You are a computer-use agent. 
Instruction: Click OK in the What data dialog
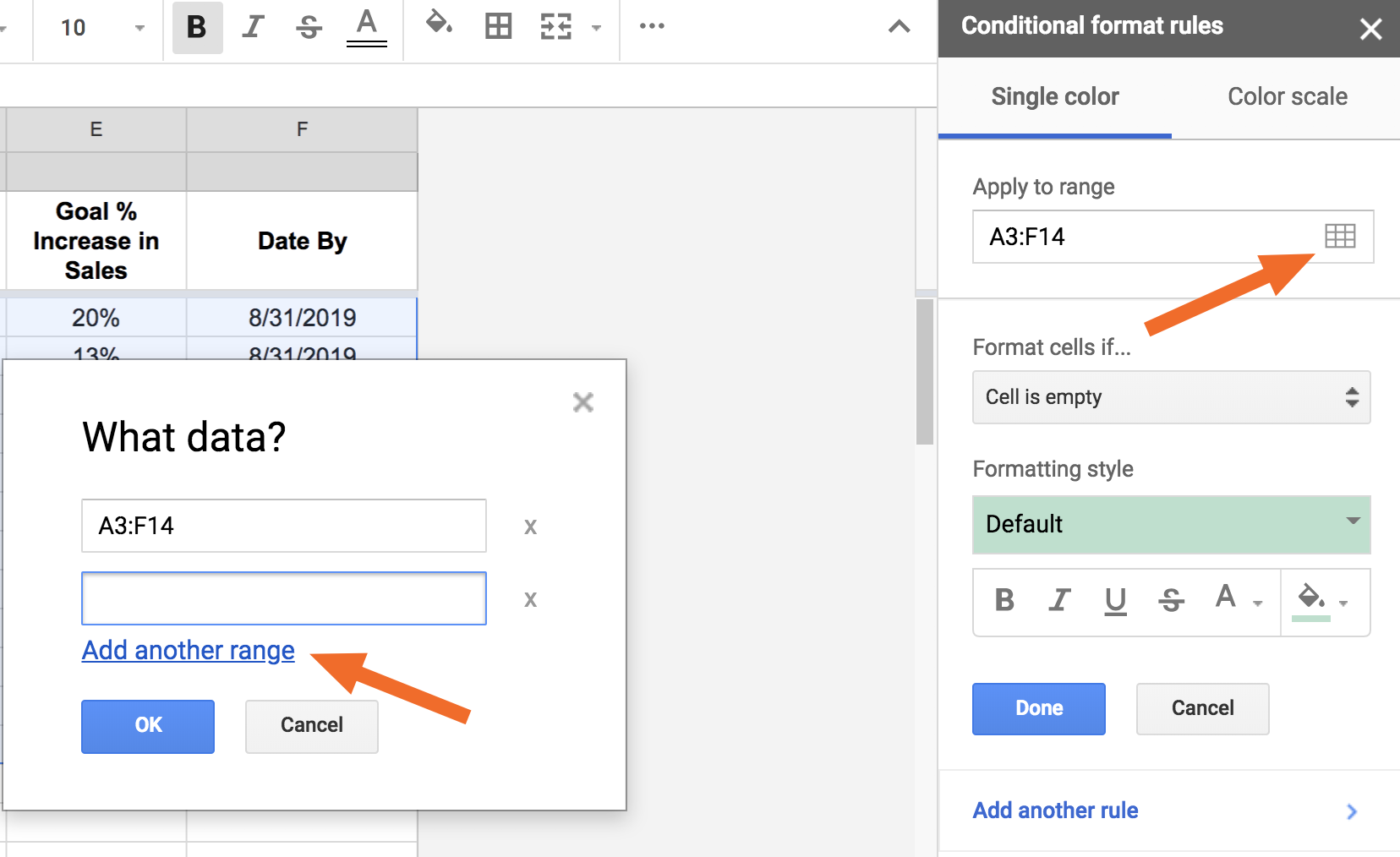pos(147,725)
